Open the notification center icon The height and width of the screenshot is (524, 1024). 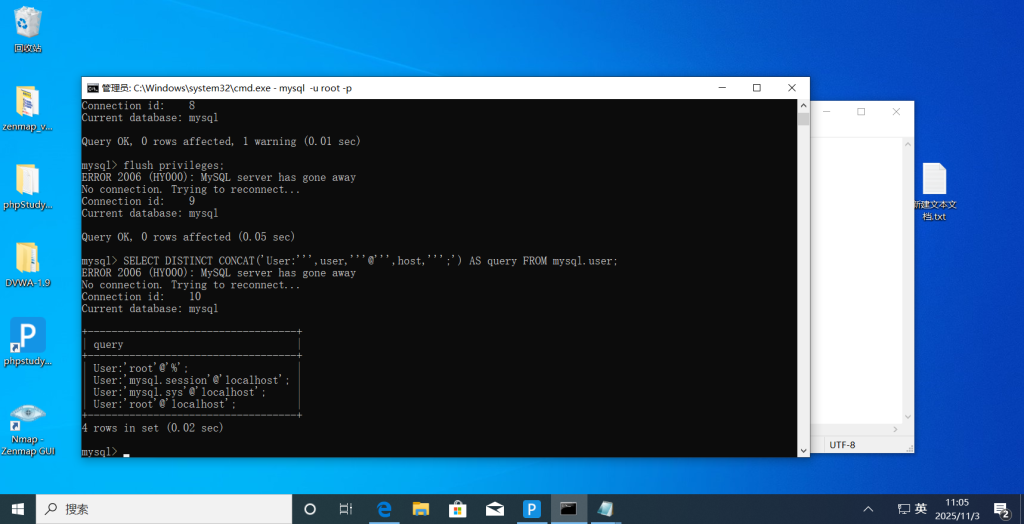coord(1000,509)
